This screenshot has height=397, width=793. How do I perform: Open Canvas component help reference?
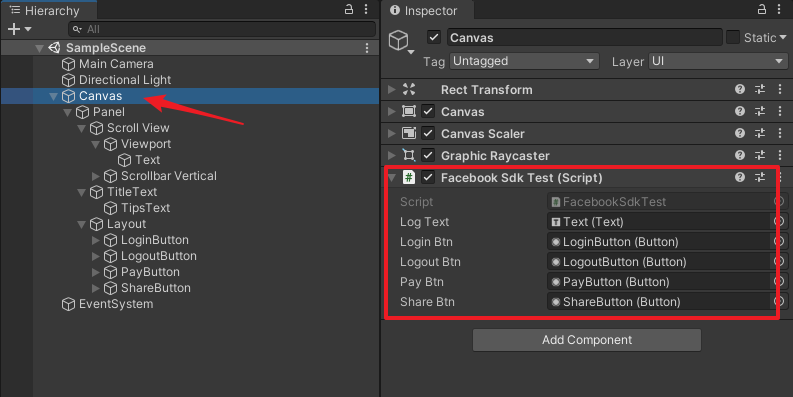coord(740,111)
